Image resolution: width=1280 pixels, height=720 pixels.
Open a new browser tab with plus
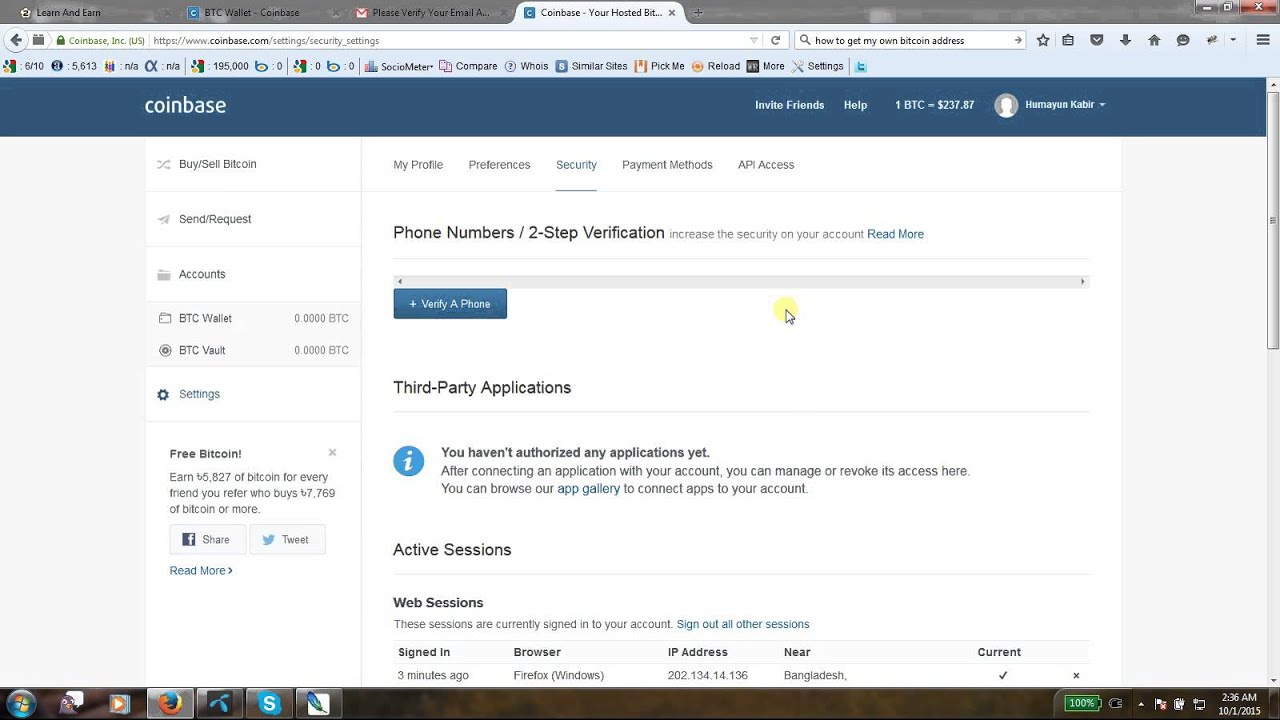[x=698, y=13]
